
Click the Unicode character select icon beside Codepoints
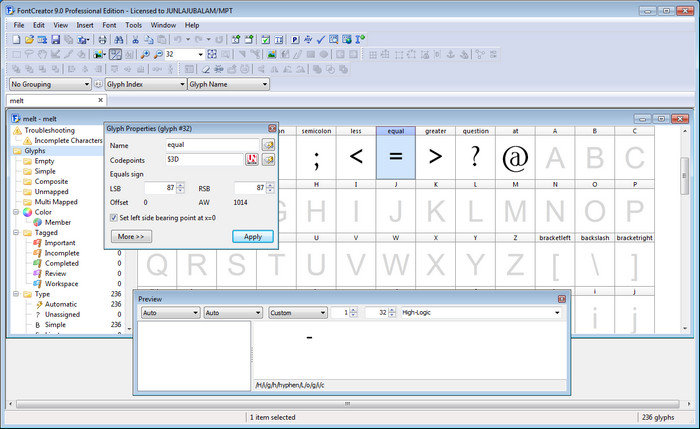point(252,160)
